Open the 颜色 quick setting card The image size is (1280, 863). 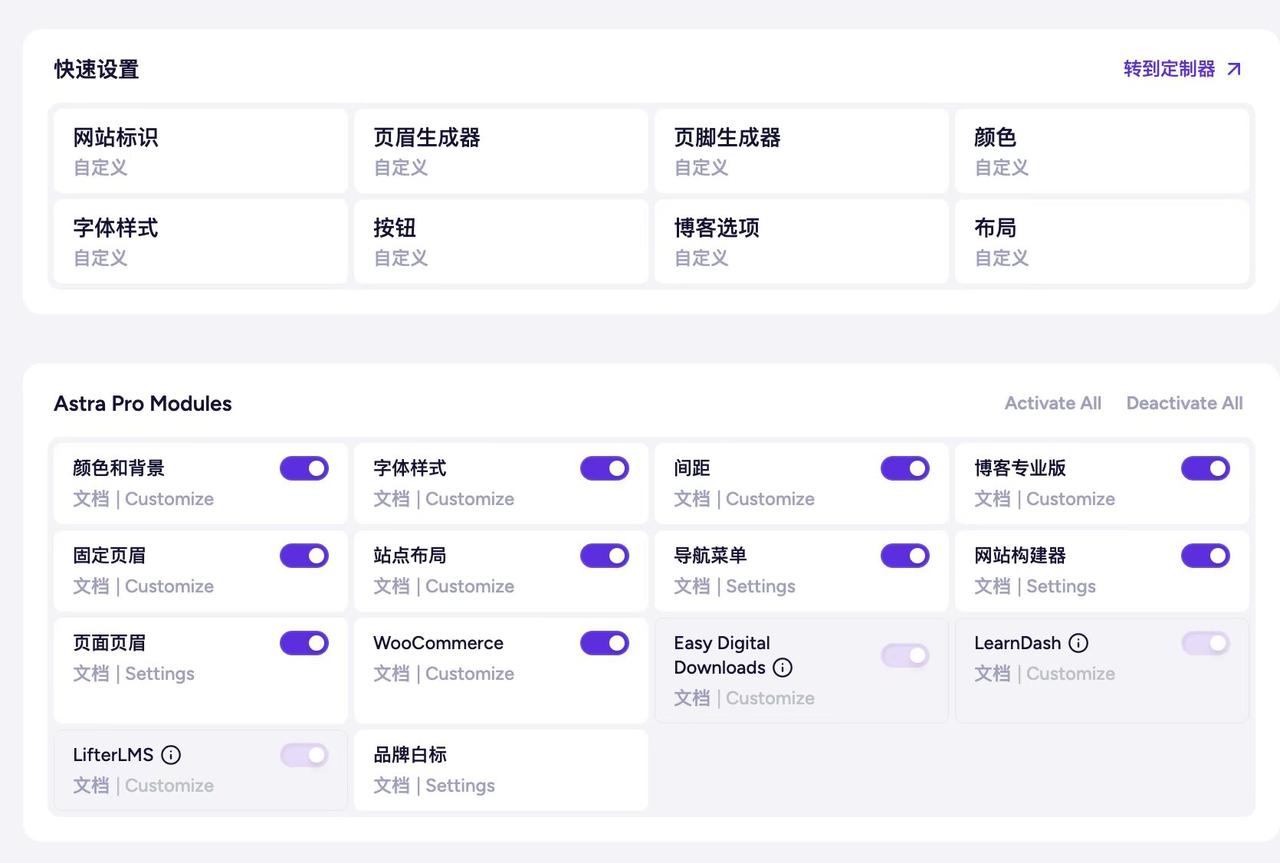[1102, 151]
